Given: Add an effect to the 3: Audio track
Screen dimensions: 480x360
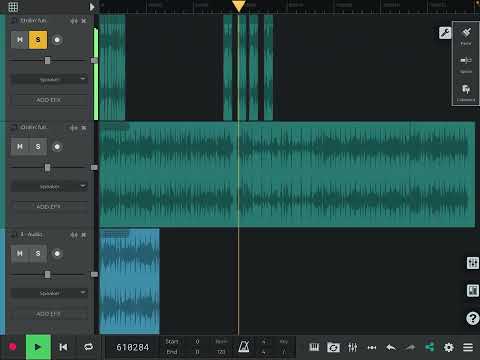Looking at the screenshot, I should (x=49, y=314).
